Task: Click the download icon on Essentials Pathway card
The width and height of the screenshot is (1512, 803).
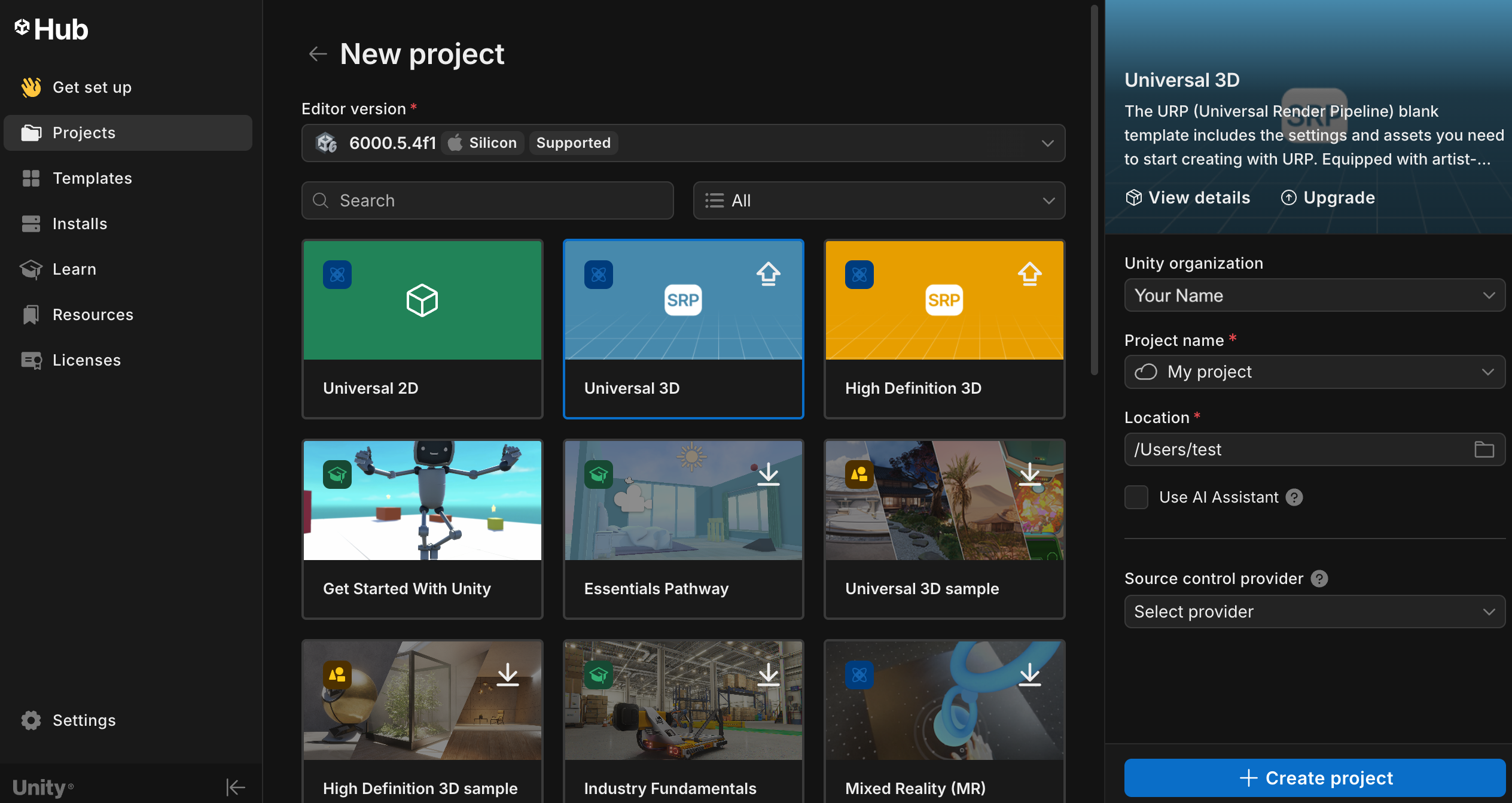Action: (x=769, y=474)
